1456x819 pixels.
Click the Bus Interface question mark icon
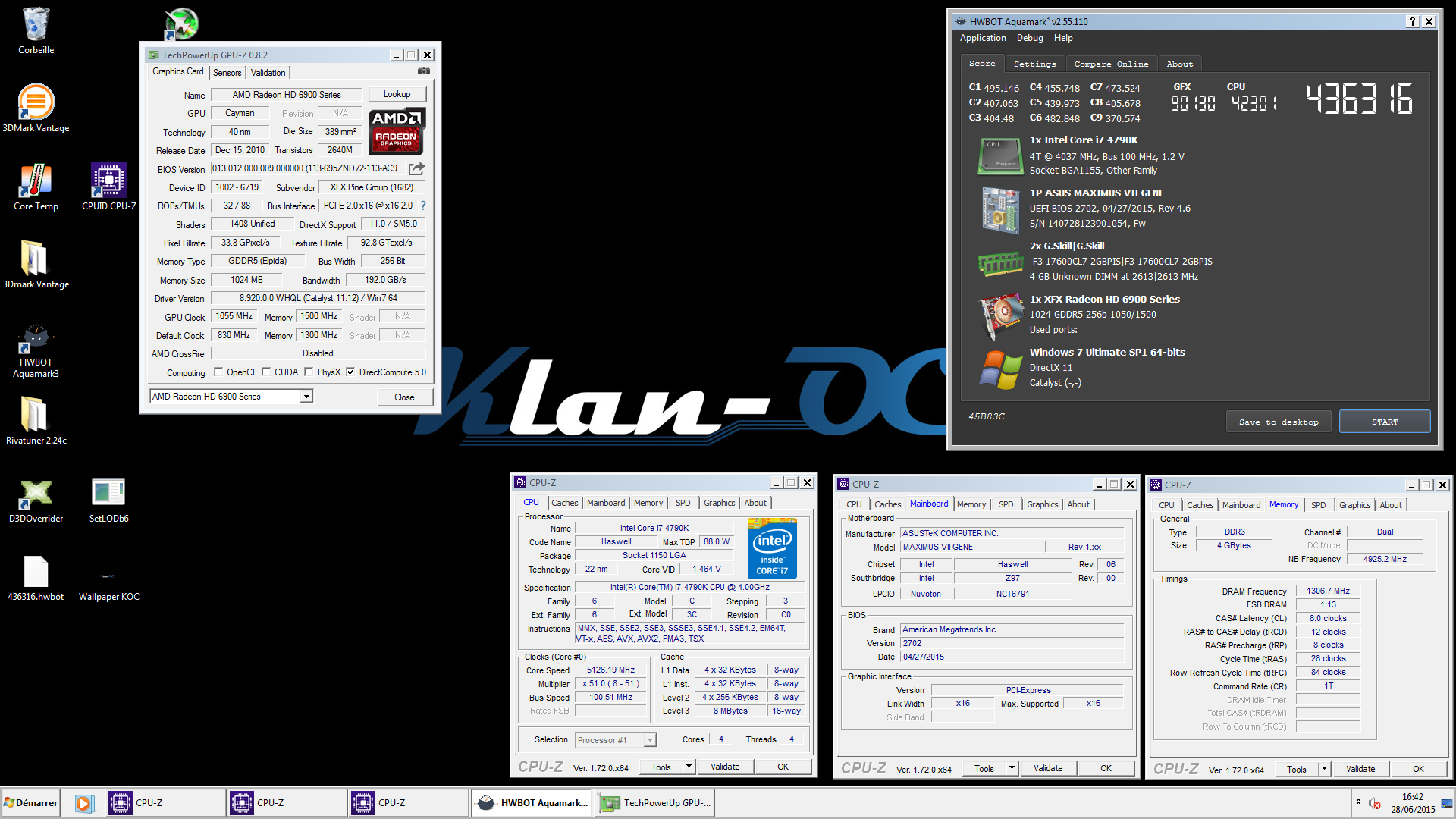click(423, 206)
